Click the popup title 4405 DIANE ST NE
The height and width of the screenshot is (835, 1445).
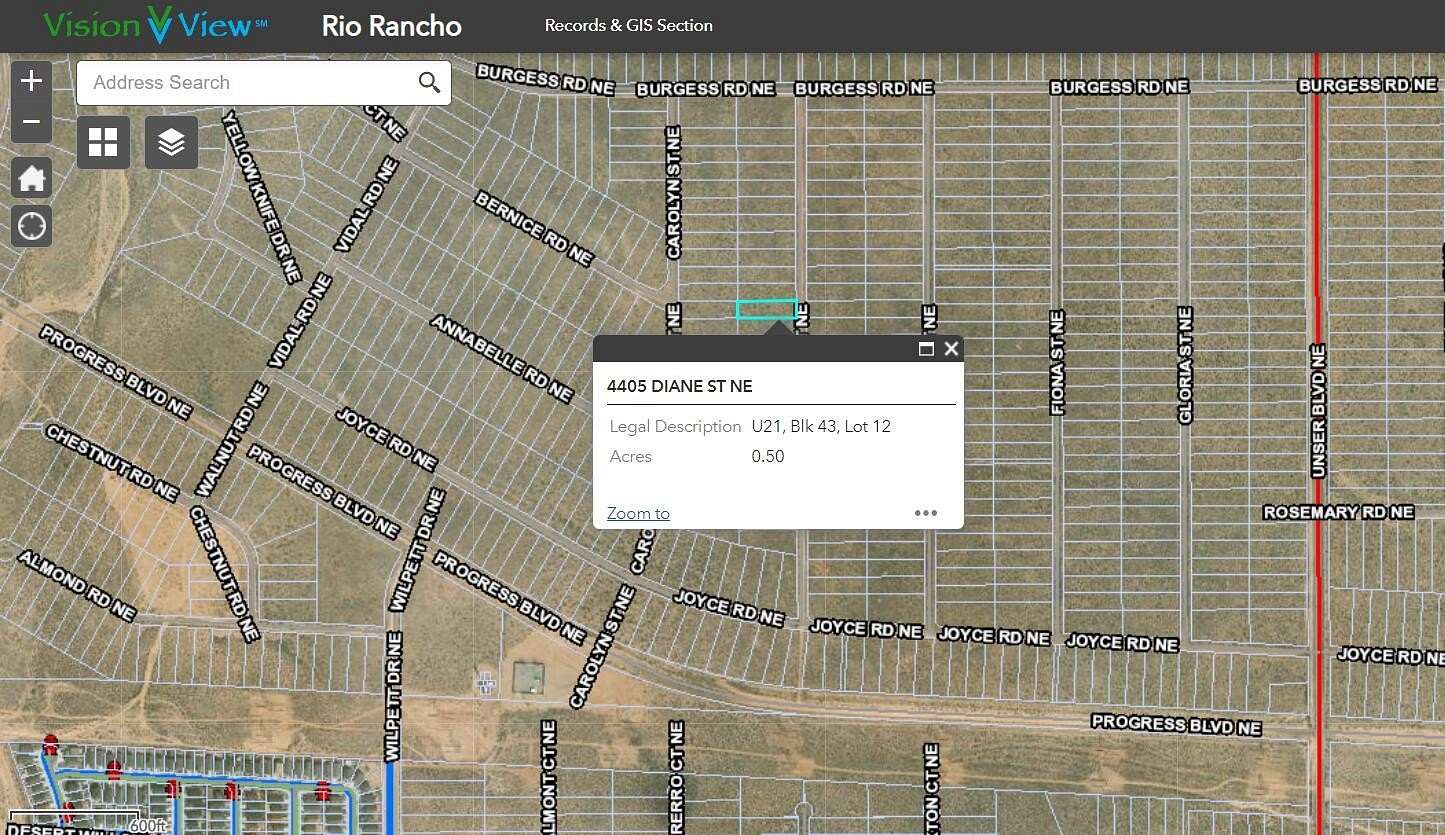pos(681,386)
